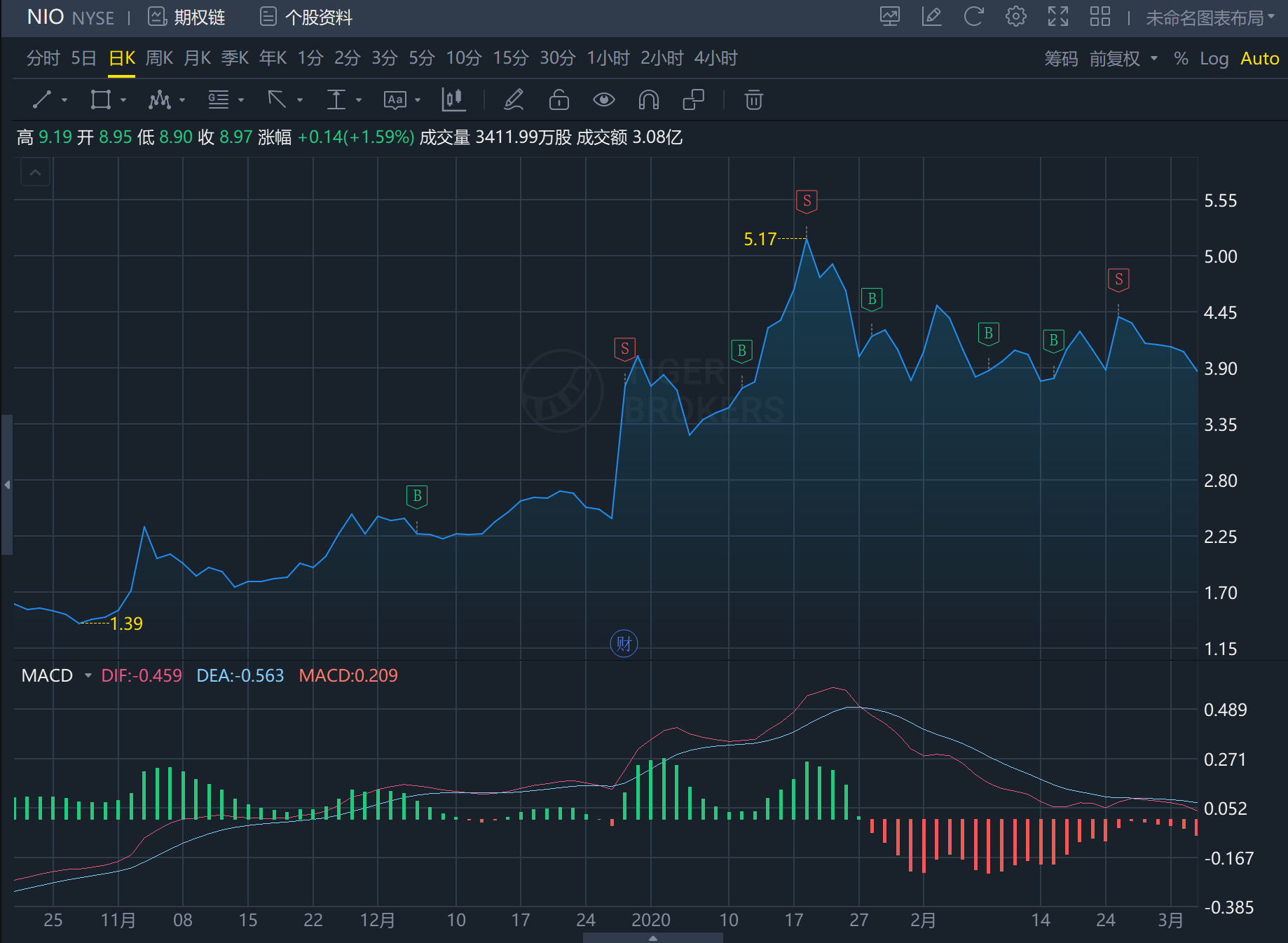
Task: Open the settings gear icon
Action: click(x=1015, y=17)
